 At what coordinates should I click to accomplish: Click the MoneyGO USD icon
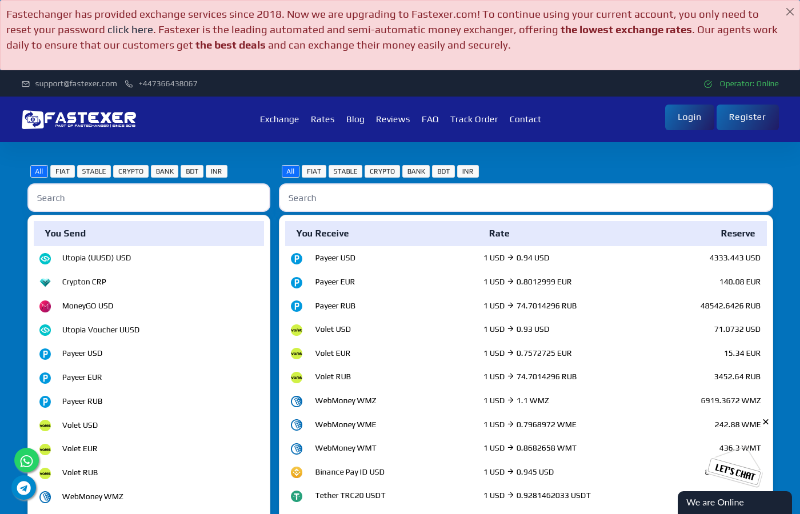(x=45, y=306)
